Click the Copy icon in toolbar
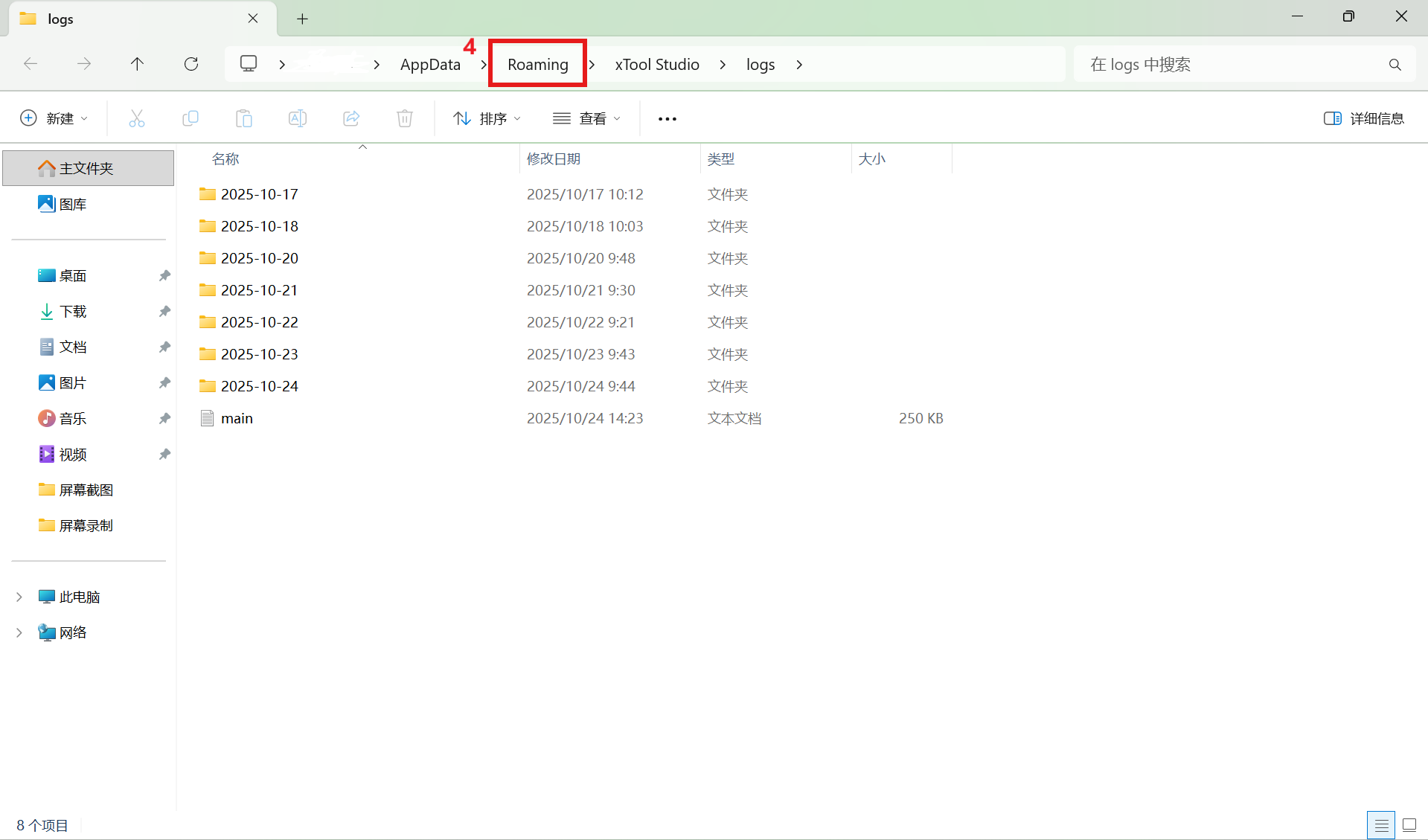This screenshot has width=1428, height=840. 190,118
